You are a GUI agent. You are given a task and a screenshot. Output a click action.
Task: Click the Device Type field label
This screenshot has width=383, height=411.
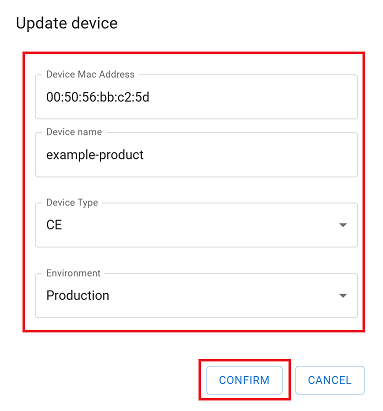pyautogui.click(x=72, y=203)
